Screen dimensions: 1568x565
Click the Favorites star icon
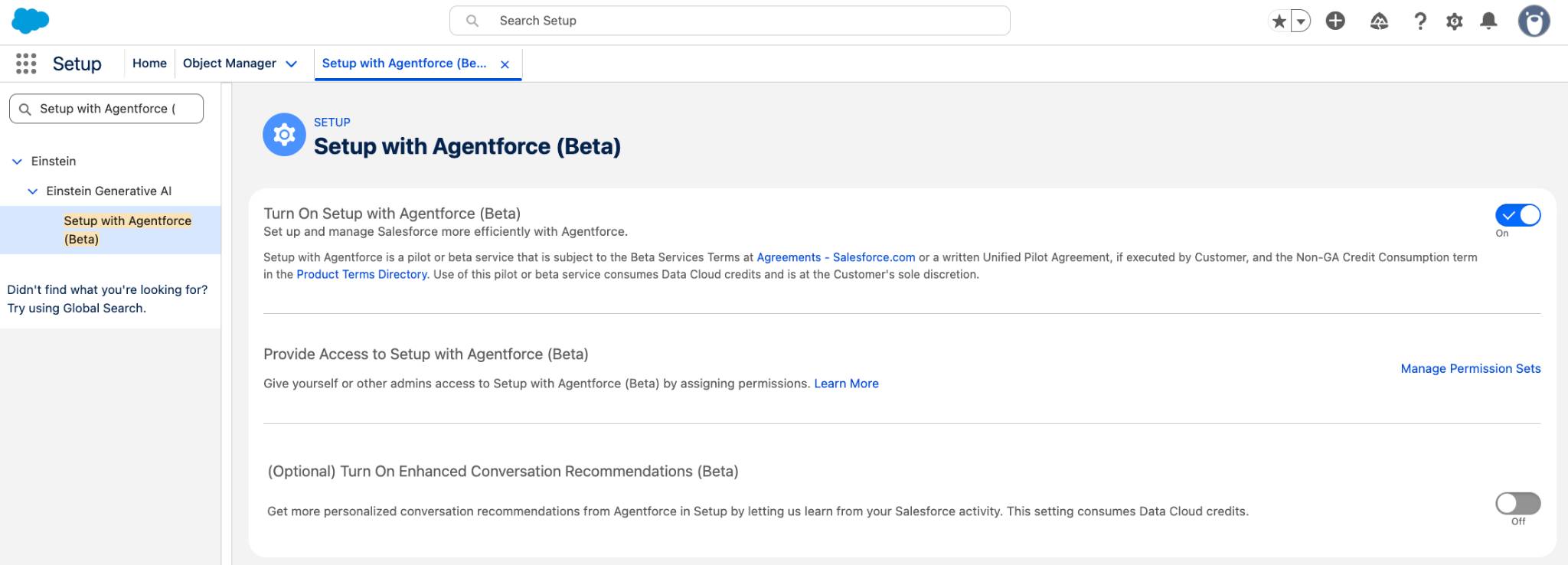pos(1279,21)
